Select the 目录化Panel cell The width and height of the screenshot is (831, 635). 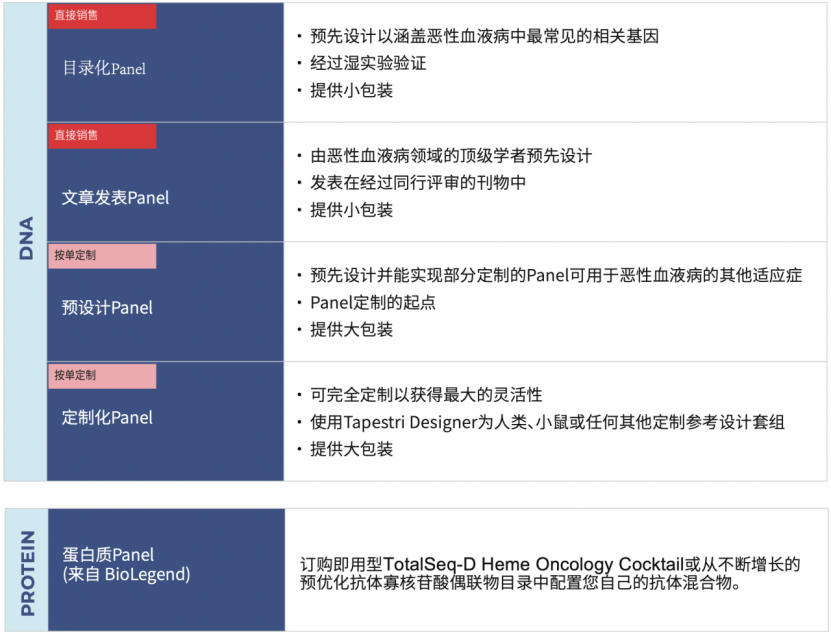click(x=165, y=63)
